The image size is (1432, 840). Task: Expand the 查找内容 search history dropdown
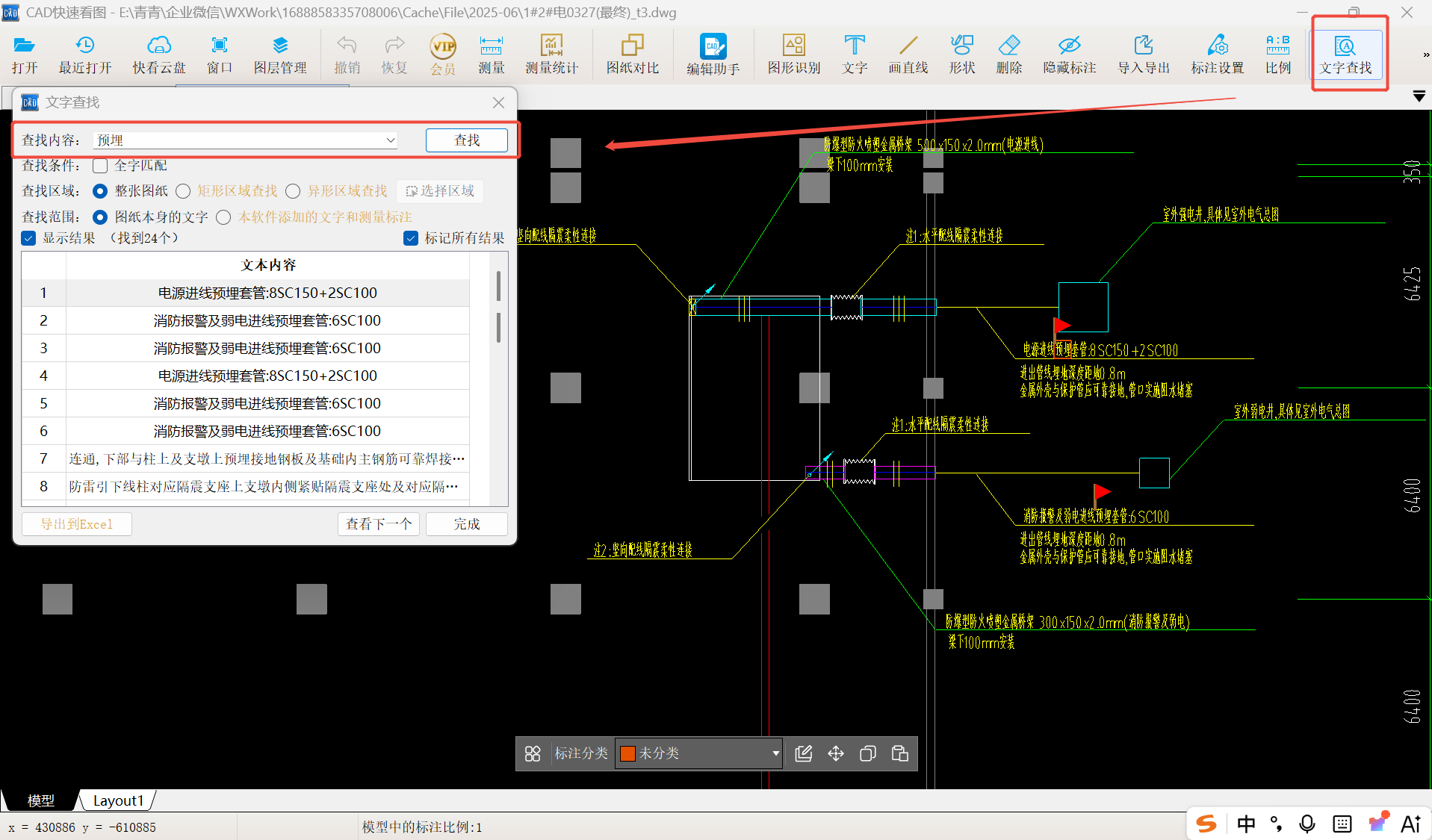click(x=390, y=140)
